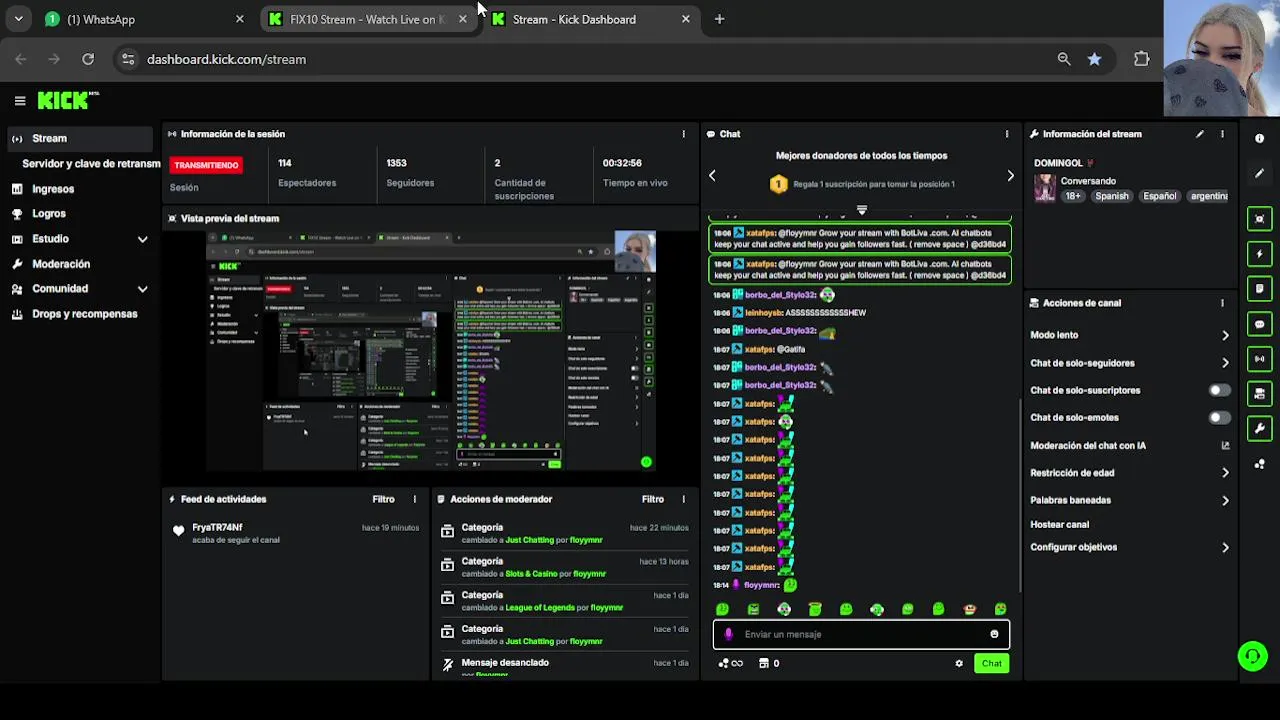Viewport: 1280px width, 720px height.
Task: Toggle the moderator actions widget icon
Action: (1259, 394)
